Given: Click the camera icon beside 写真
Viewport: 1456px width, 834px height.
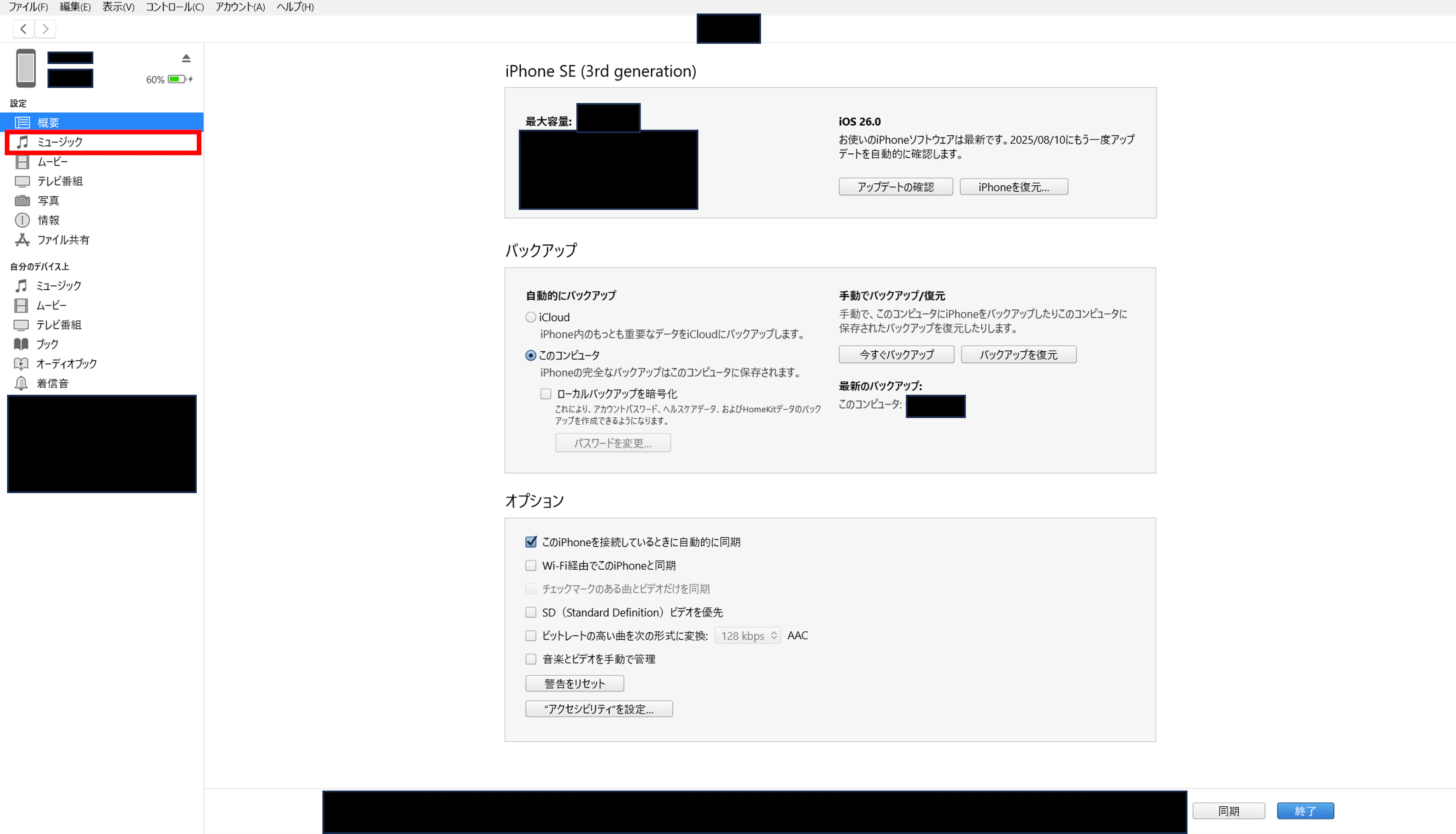Looking at the screenshot, I should pos(22,201).
